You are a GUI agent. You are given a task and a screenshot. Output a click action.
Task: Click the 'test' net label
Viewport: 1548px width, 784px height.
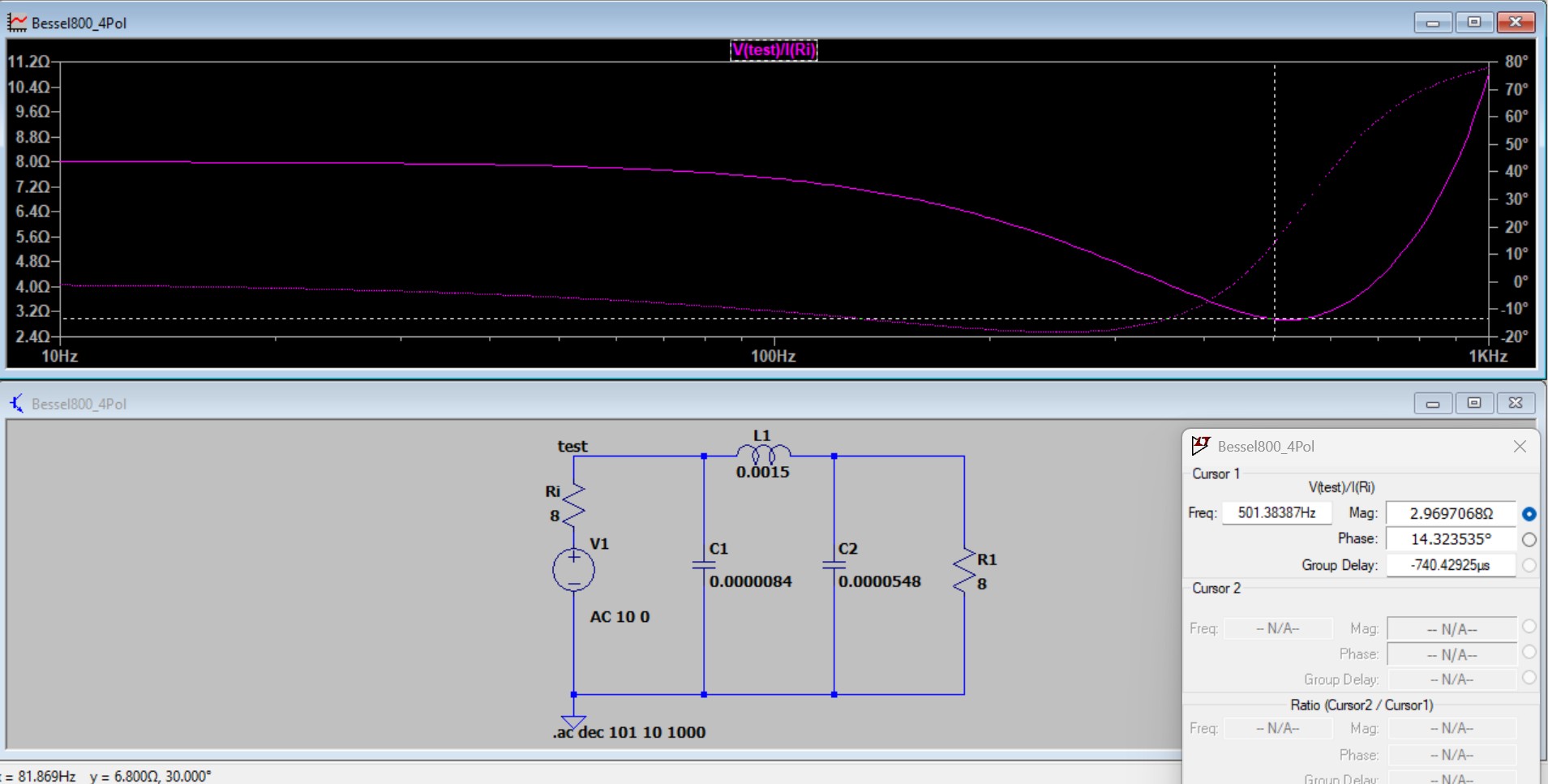[x=572, y=446]
